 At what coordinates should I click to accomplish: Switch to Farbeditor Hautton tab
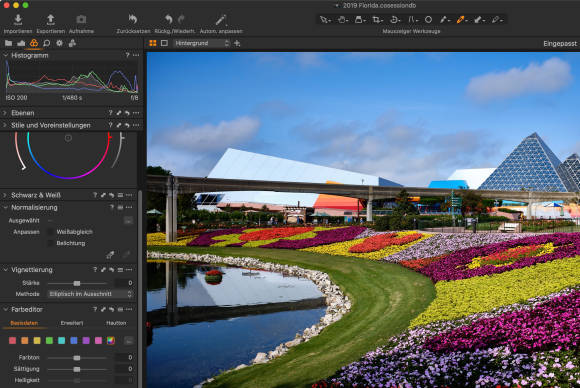coord(116,323)
